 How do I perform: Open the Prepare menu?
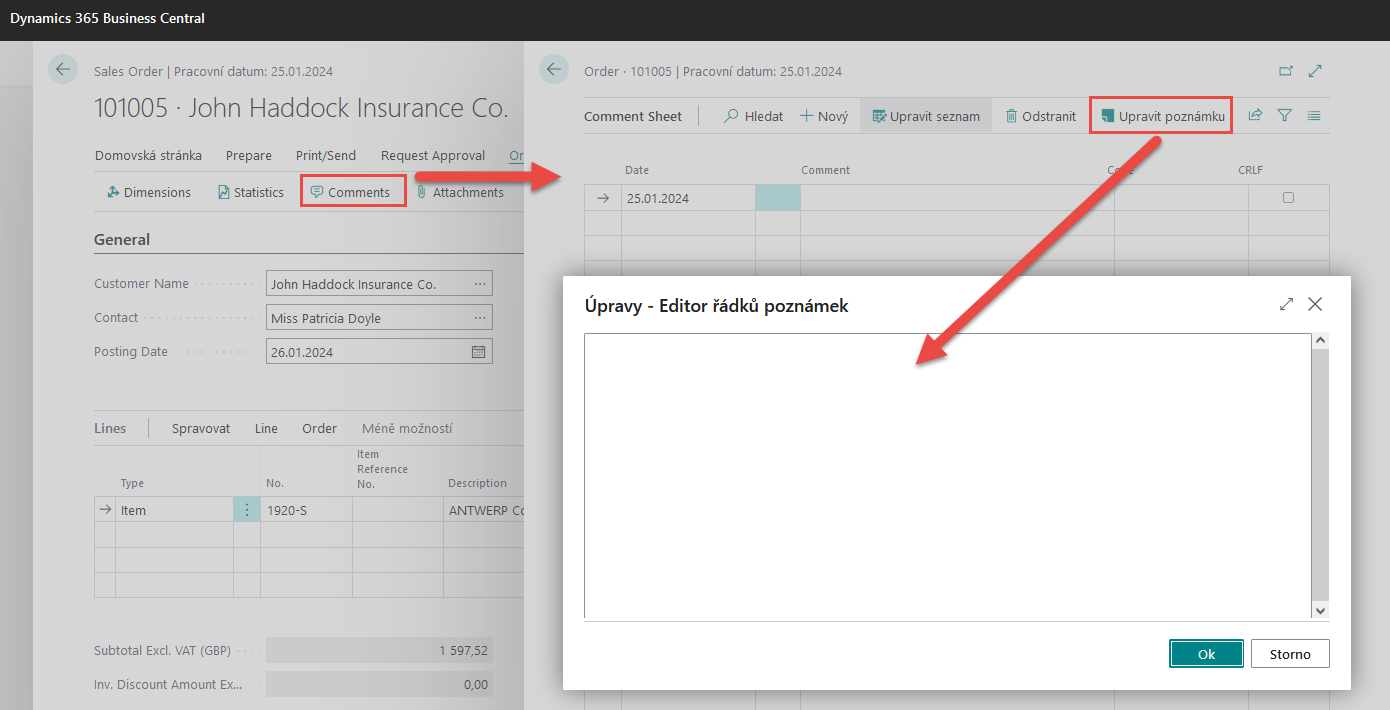248,155
